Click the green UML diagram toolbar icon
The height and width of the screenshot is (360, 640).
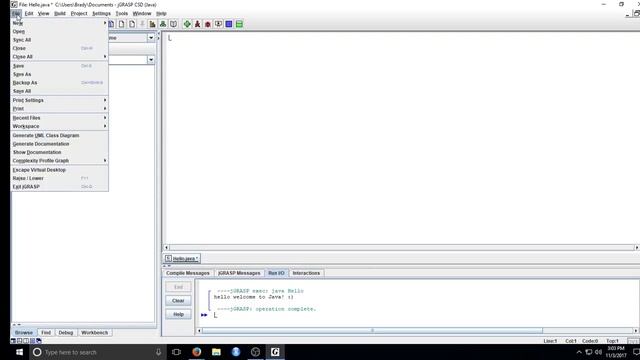click(163, 24)
